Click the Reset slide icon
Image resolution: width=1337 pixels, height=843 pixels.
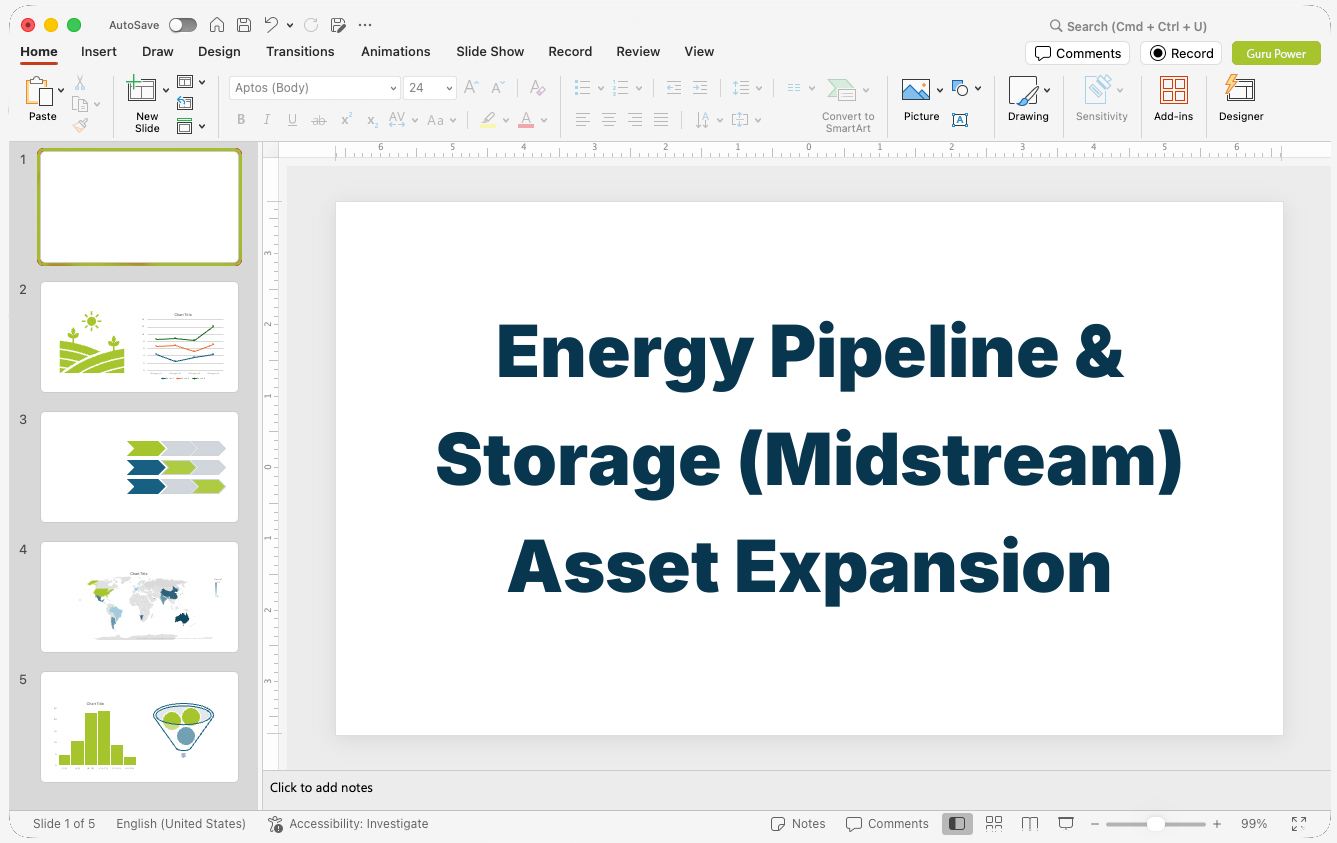coord(185,103)
